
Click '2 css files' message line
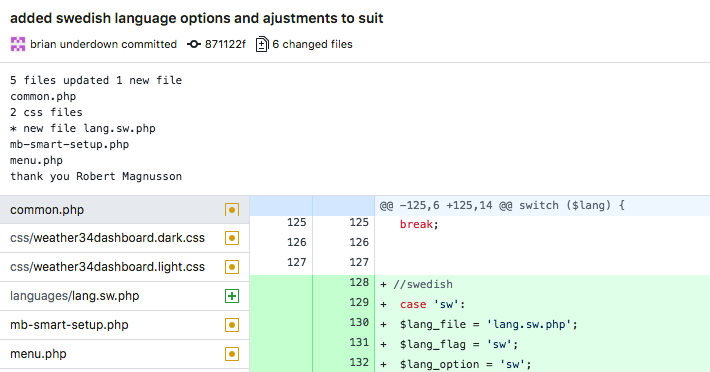pyautogui.click(x=46, y=112)
